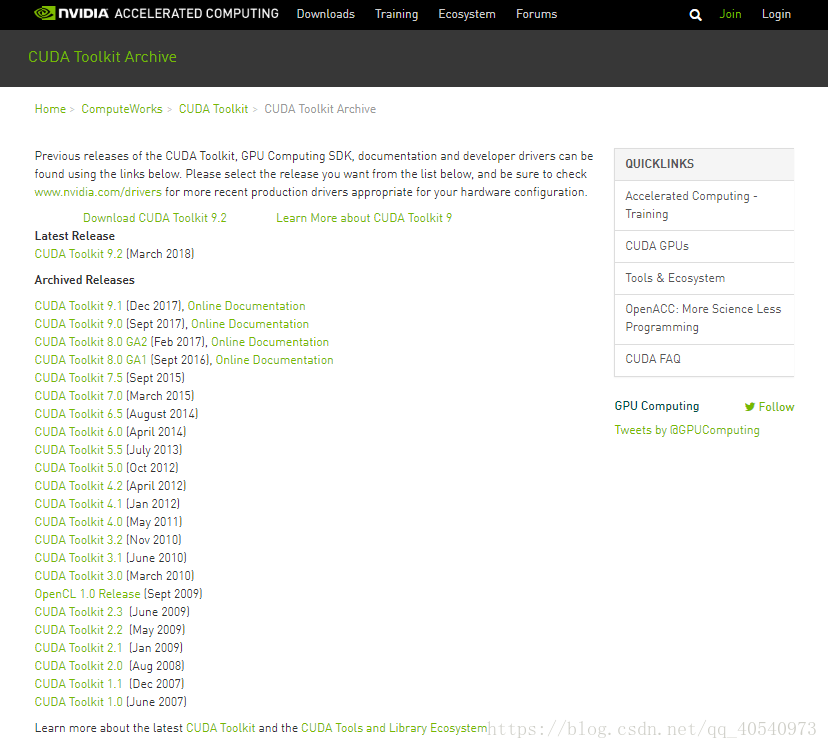
Task: Open CUDA Toolkit 7.0 link
Action: [79, 396]
